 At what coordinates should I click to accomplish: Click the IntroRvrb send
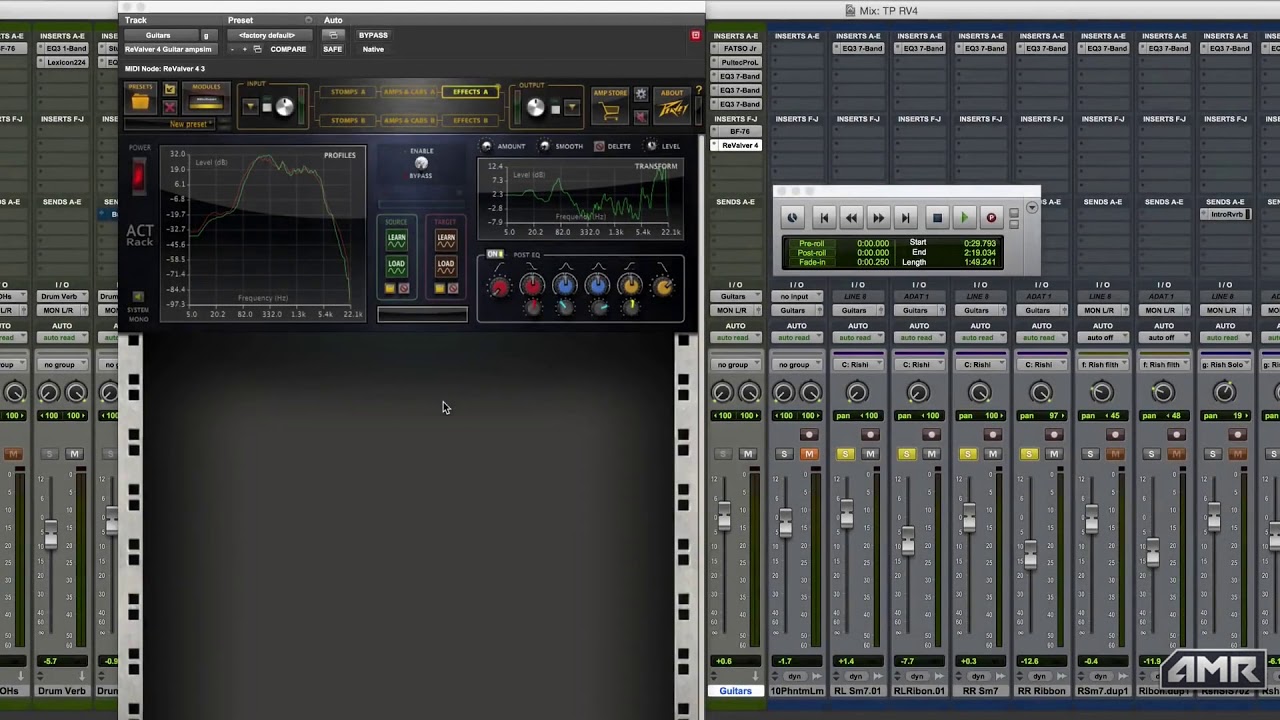pyautogui.click(x=1226, y=215)
